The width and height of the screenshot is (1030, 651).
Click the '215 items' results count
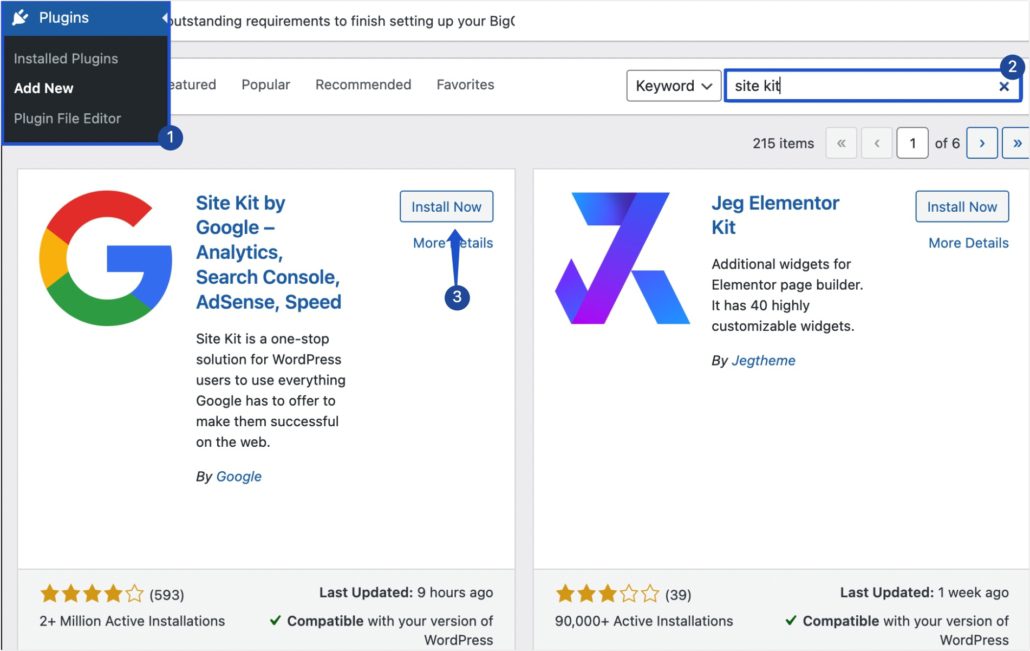coord(783,143)
